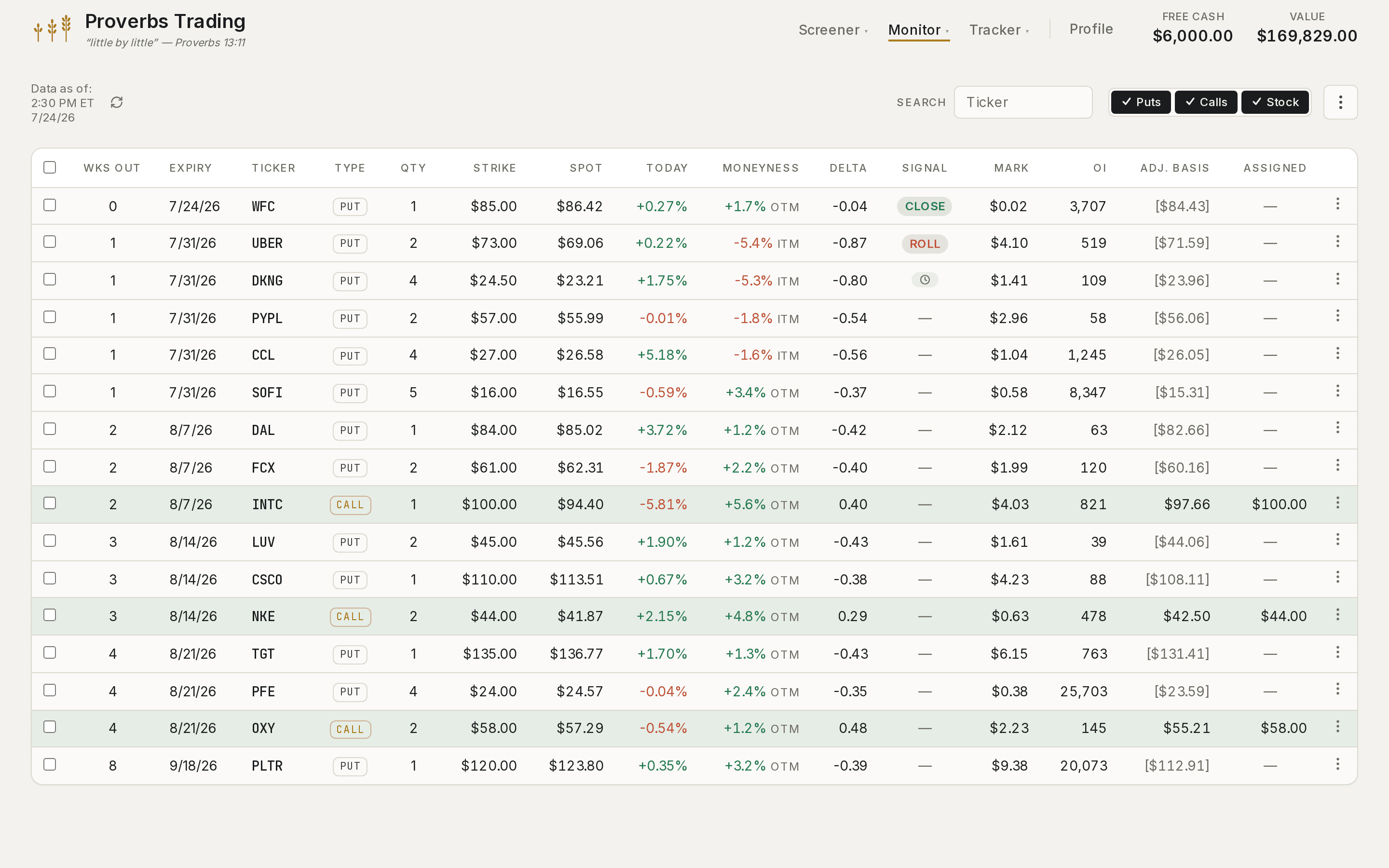
Task: Click the 25,703 open interest for PFE
Action: pos(1084,691)
